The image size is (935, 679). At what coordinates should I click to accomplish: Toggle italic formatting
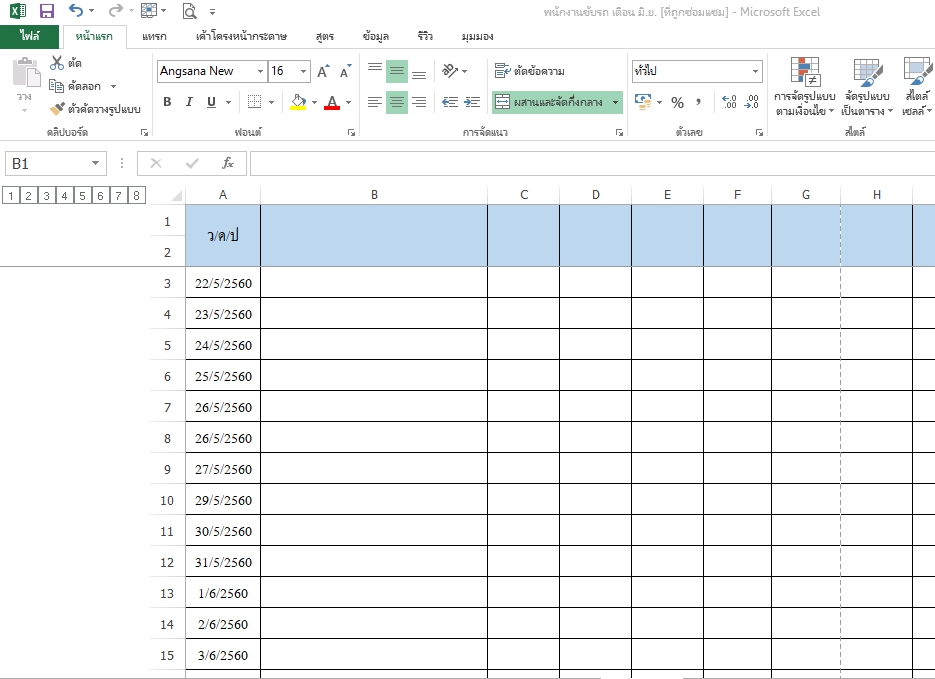[189, 102]
